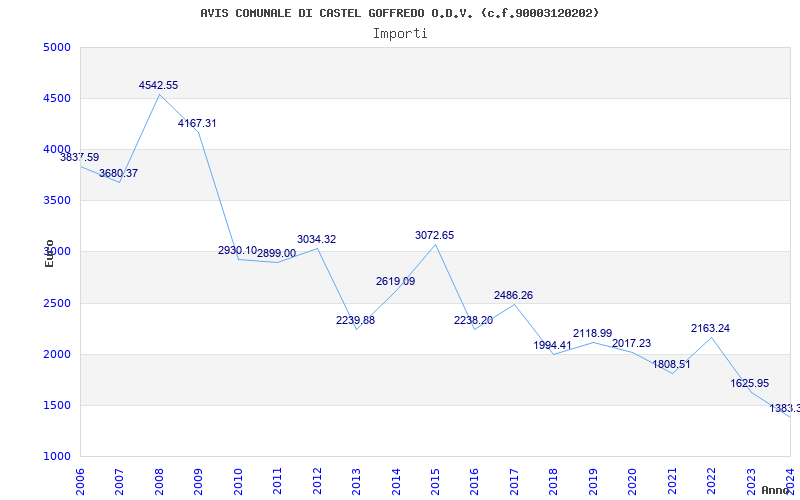
Task: Select the 2010 x-axis year label
Action: 238,481
